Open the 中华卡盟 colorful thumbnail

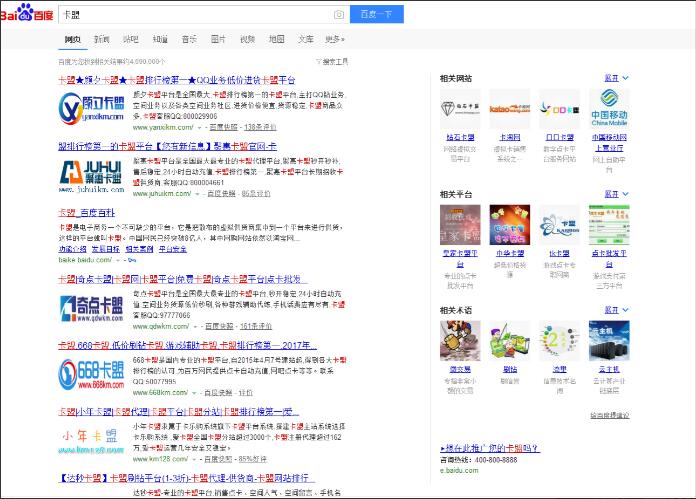tap(510, 225)
